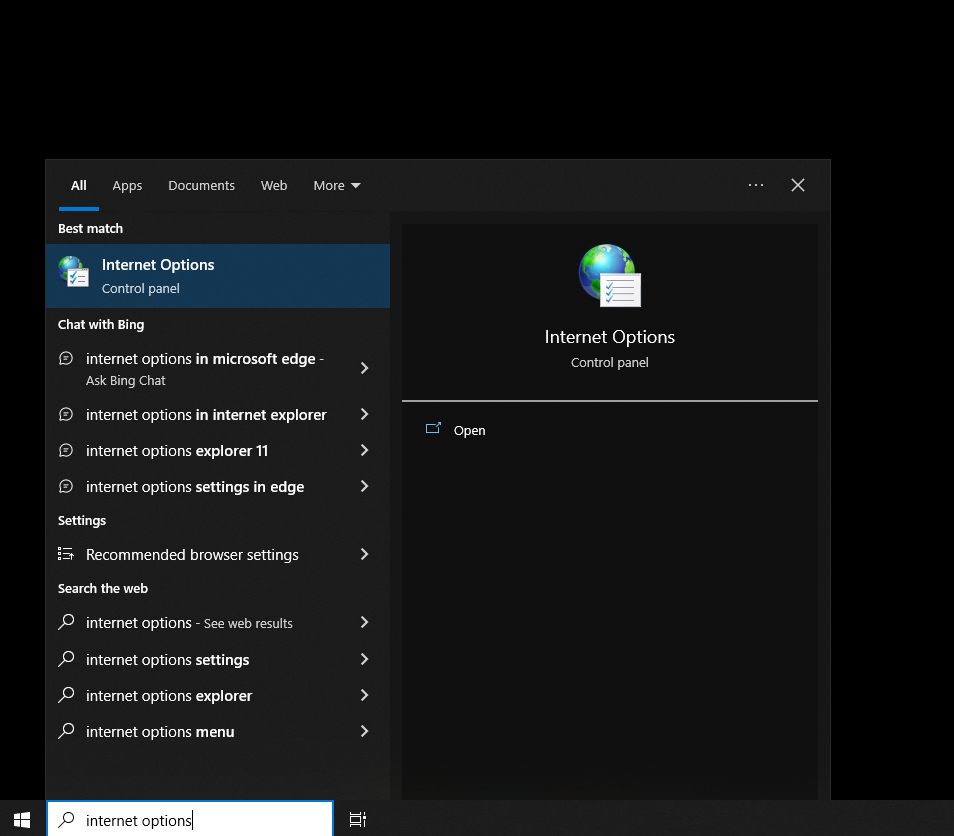Expand arrow for 'internet options in internet explorer'
This screenshot has width=954, height=836.
(x=364, y=414)
